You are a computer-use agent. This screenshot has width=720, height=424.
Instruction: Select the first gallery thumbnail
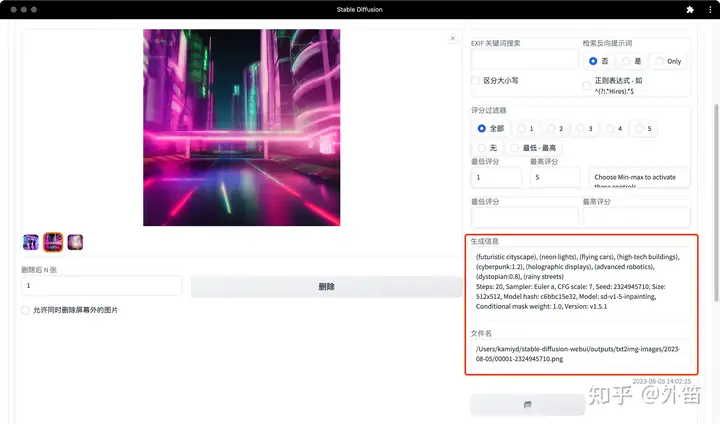click(x=31, y=242)
